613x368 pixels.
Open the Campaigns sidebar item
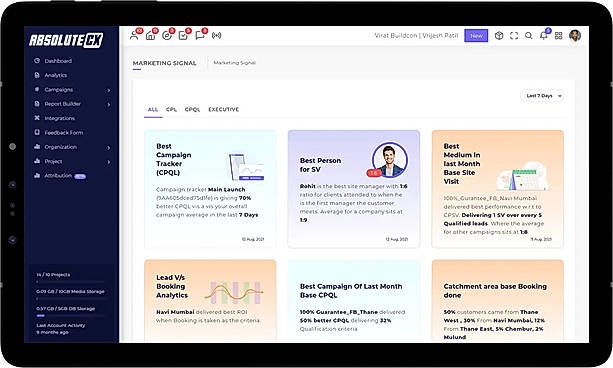pyautogui.click(x=59, y=90)
